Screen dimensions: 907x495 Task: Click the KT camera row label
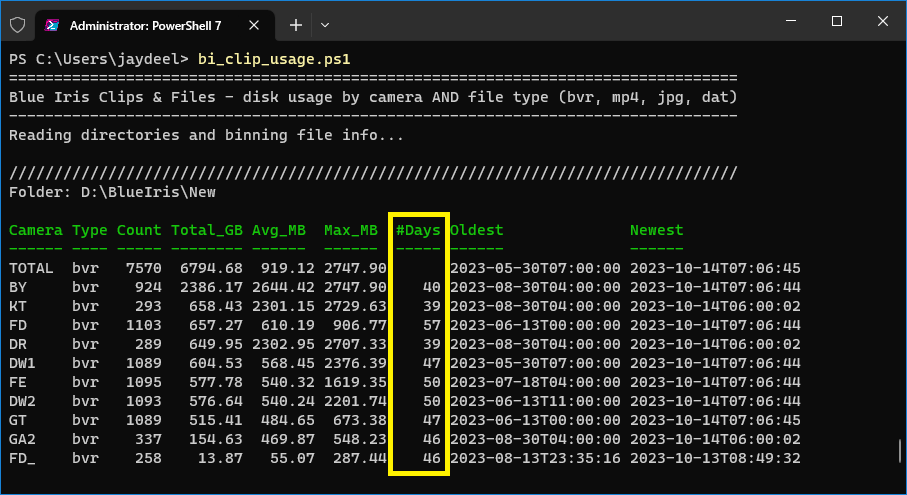18,306
